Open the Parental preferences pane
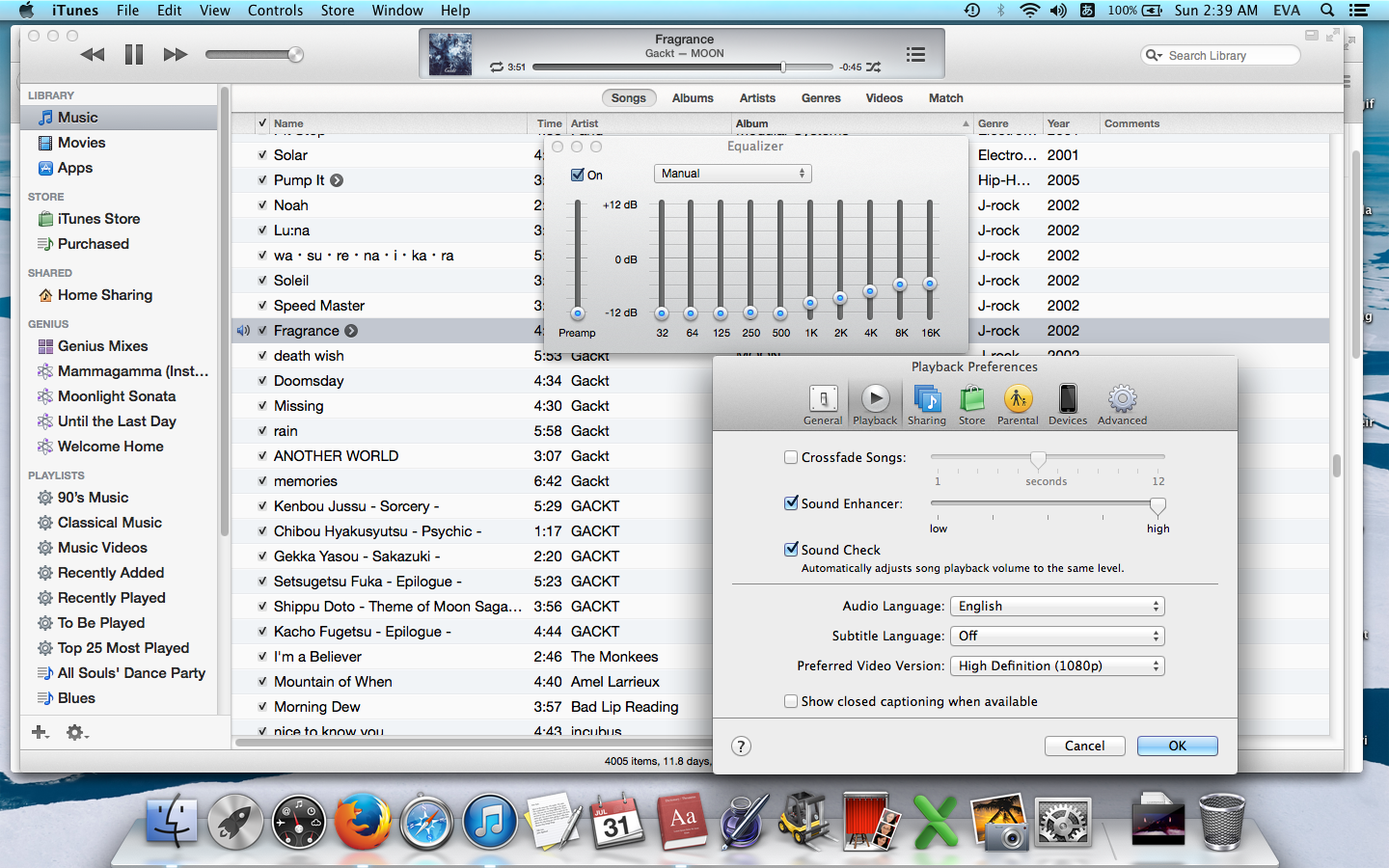Screen dimensions: 1389x868 pyautogui.click(x=1018, y=404)
